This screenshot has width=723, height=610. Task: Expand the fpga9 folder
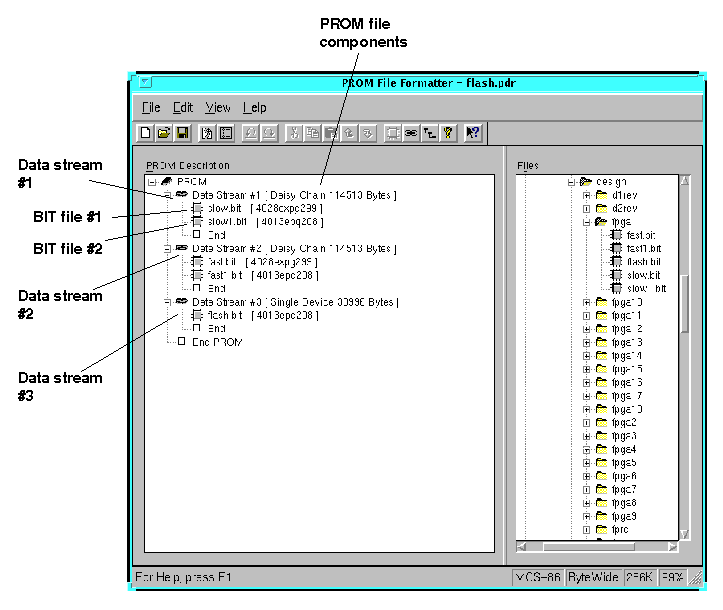587,516
